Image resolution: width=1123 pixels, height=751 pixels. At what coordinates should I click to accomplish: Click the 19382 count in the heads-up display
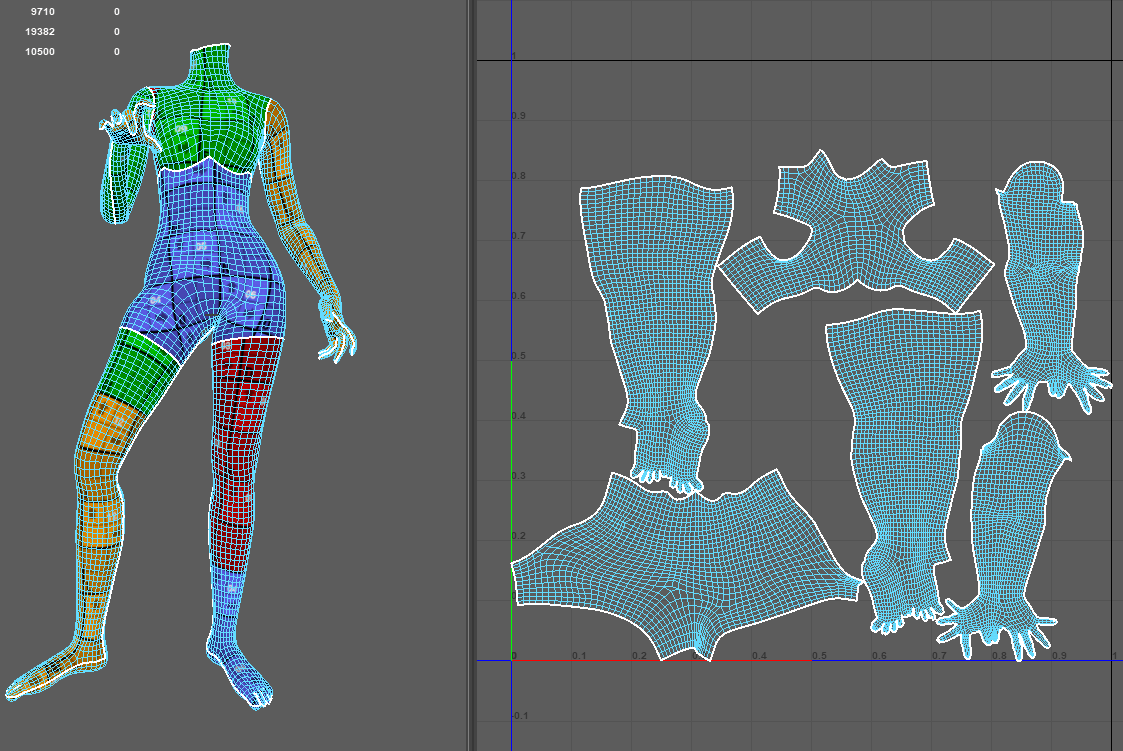40,32
